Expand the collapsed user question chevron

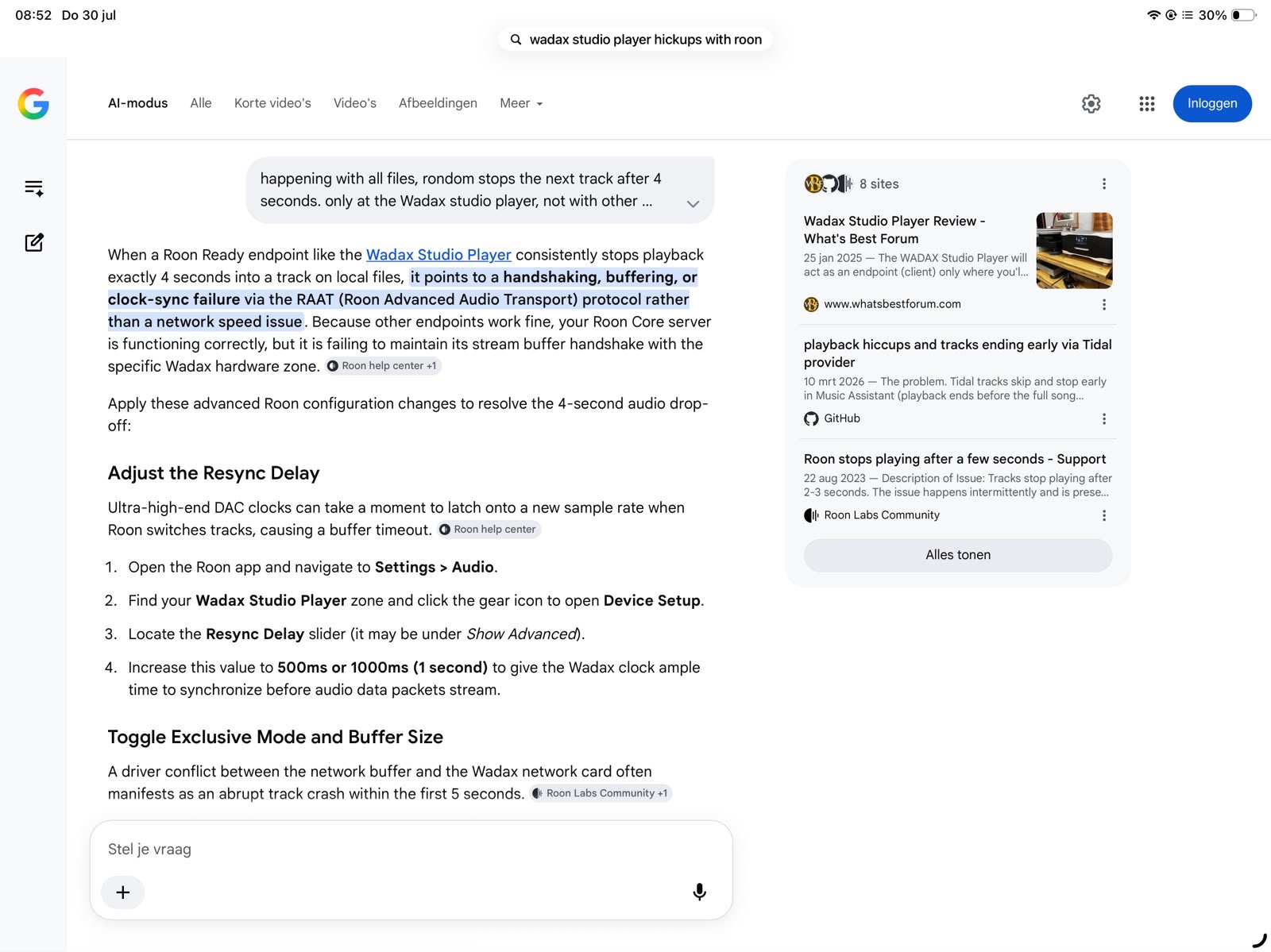[693, 204]
